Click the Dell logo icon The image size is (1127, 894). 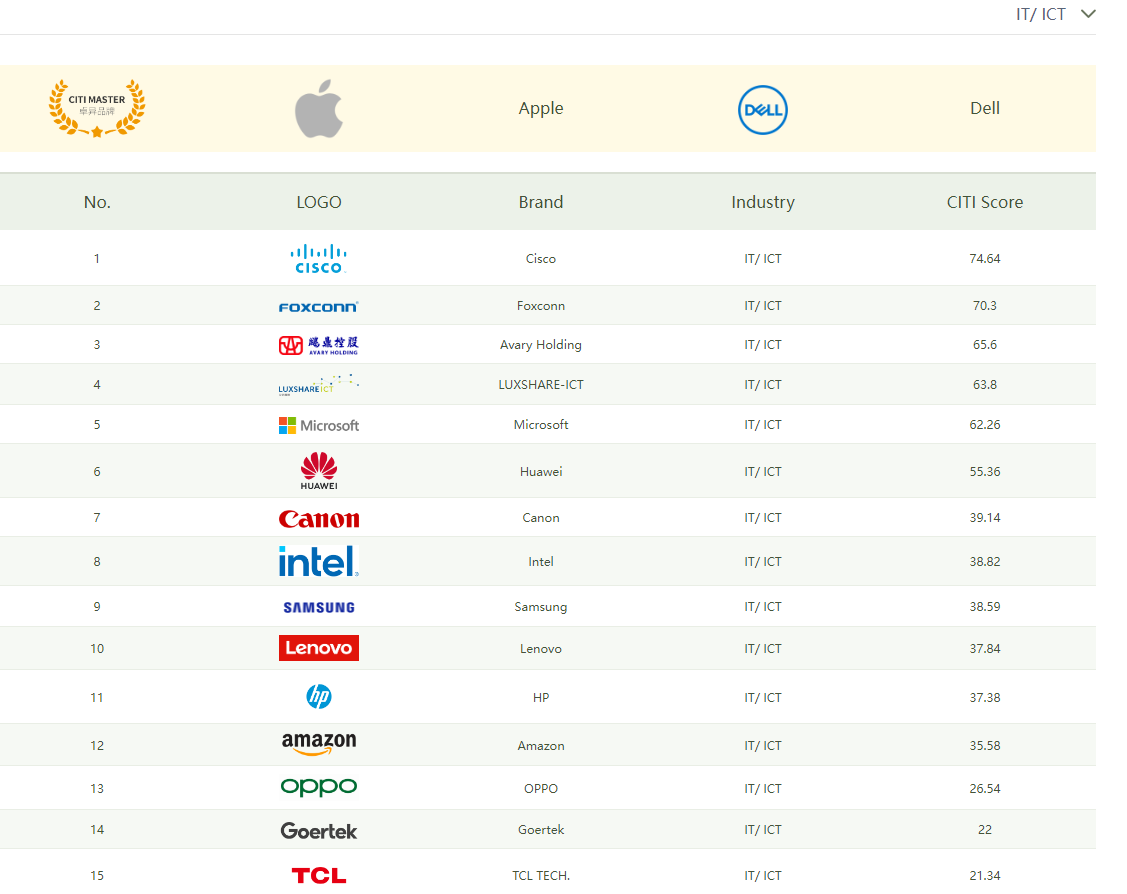pyautogui.click(x=763, y=110)
